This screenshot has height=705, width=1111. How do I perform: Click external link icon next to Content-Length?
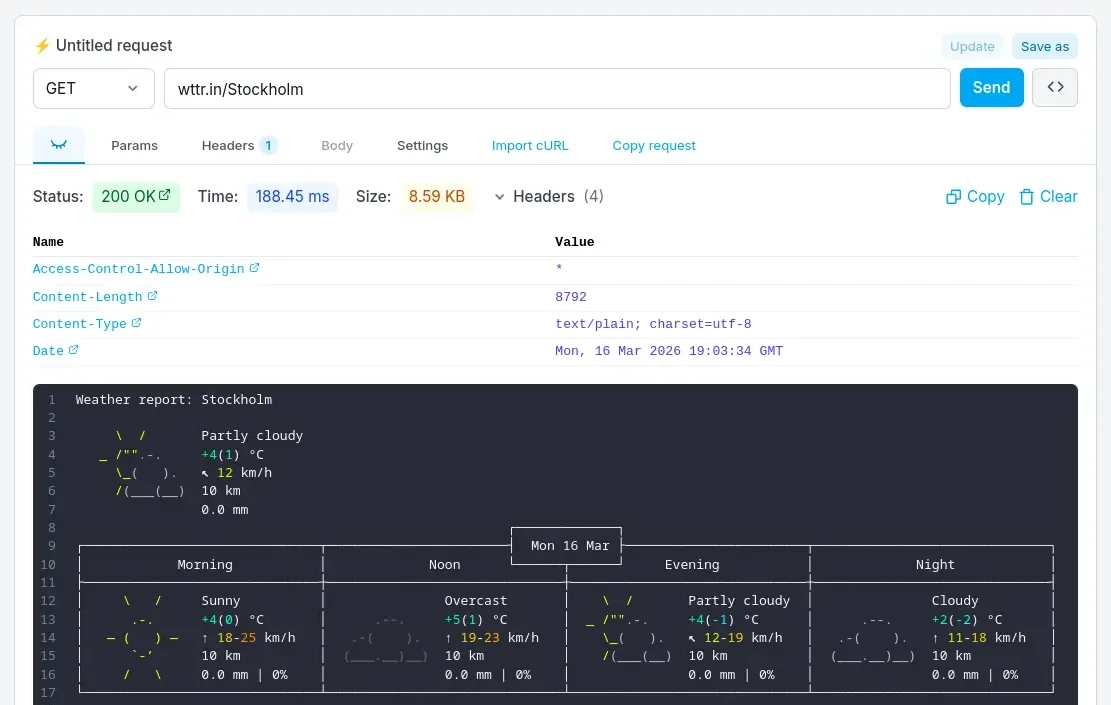click(x=152, y=296)
